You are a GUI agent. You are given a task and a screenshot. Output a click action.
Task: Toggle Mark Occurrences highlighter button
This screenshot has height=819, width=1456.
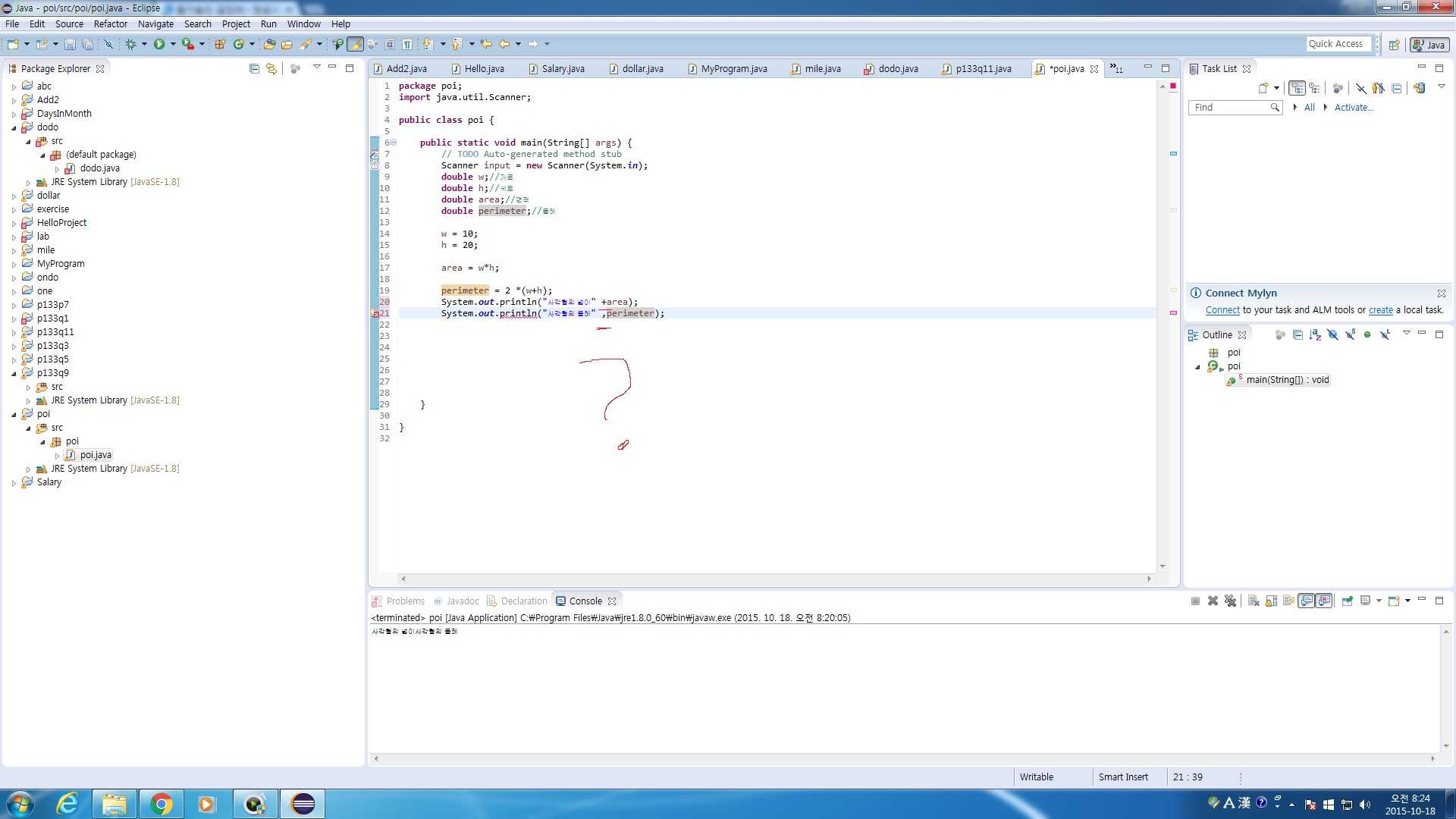[x=355, y=45]
